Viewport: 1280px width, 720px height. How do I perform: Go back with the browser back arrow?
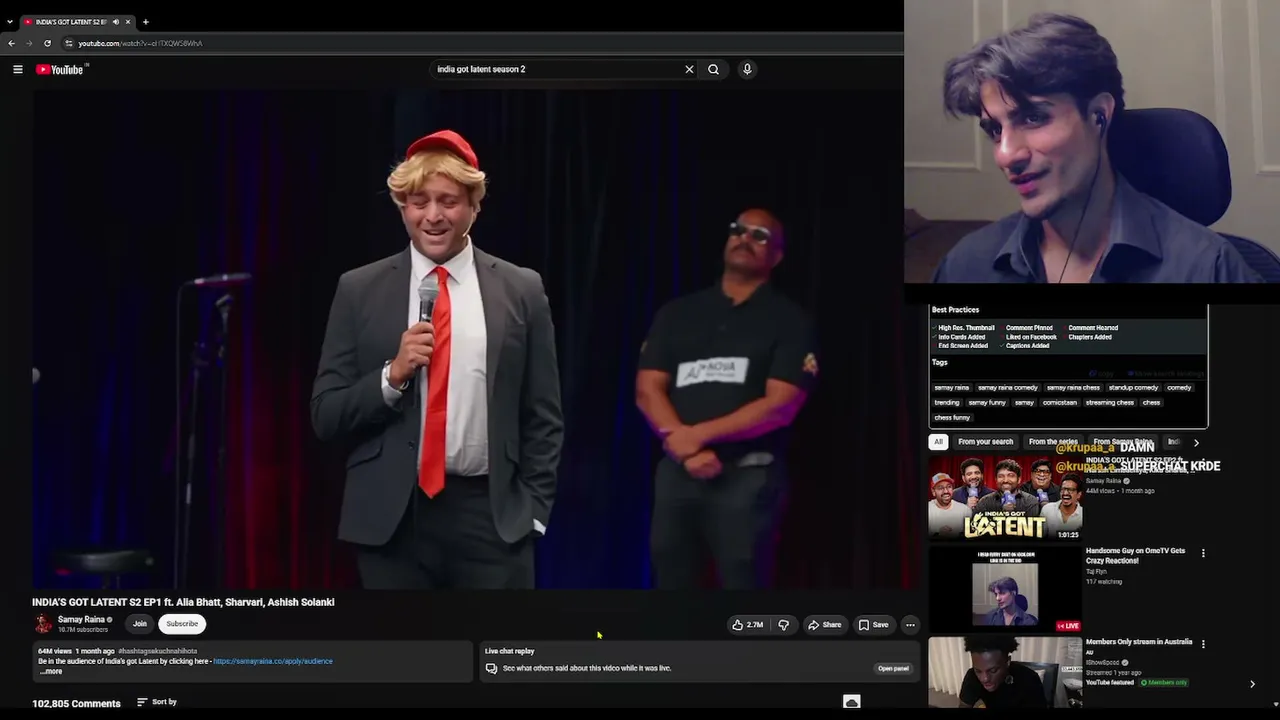click(11, 43)
